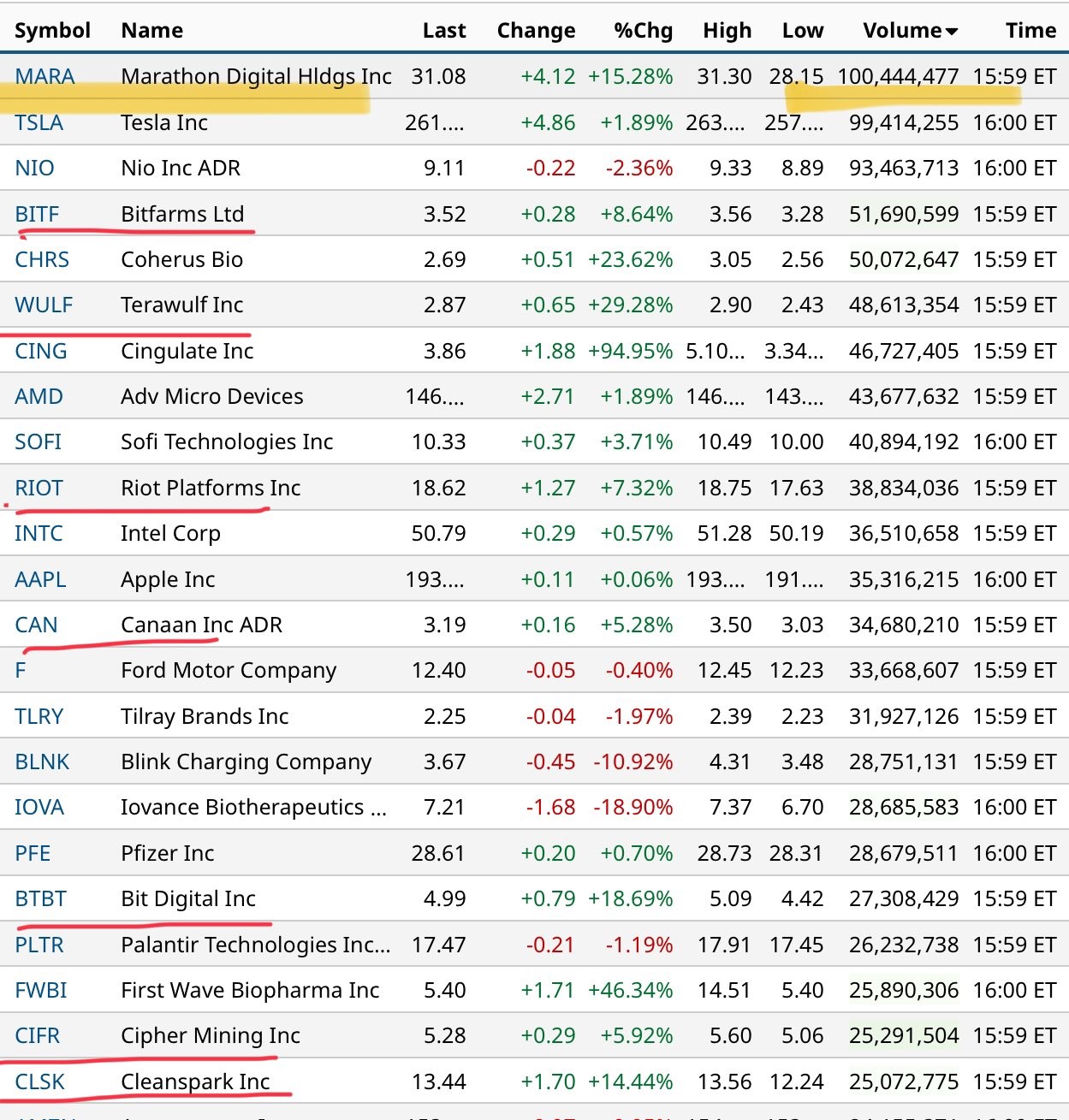Click the Marathon Digital Hldgs Inc name

pyautogui.click(x=257, y=76)
